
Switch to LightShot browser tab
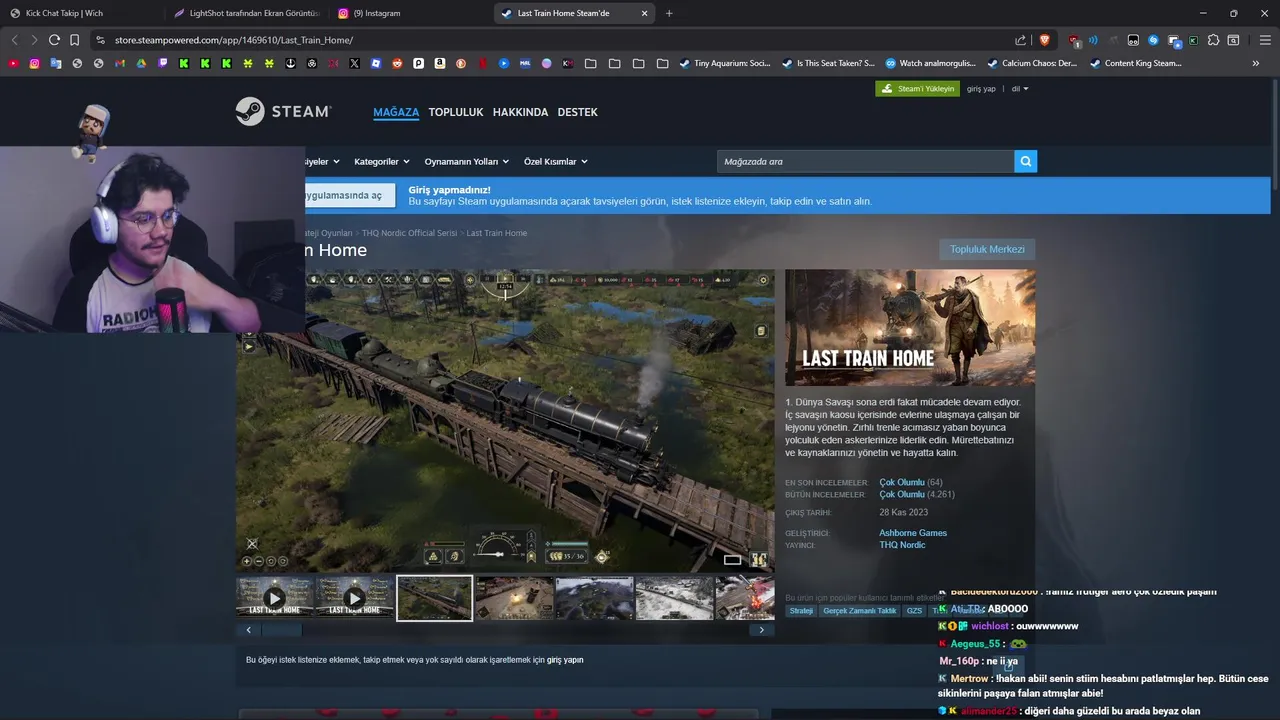pos(245,13)
